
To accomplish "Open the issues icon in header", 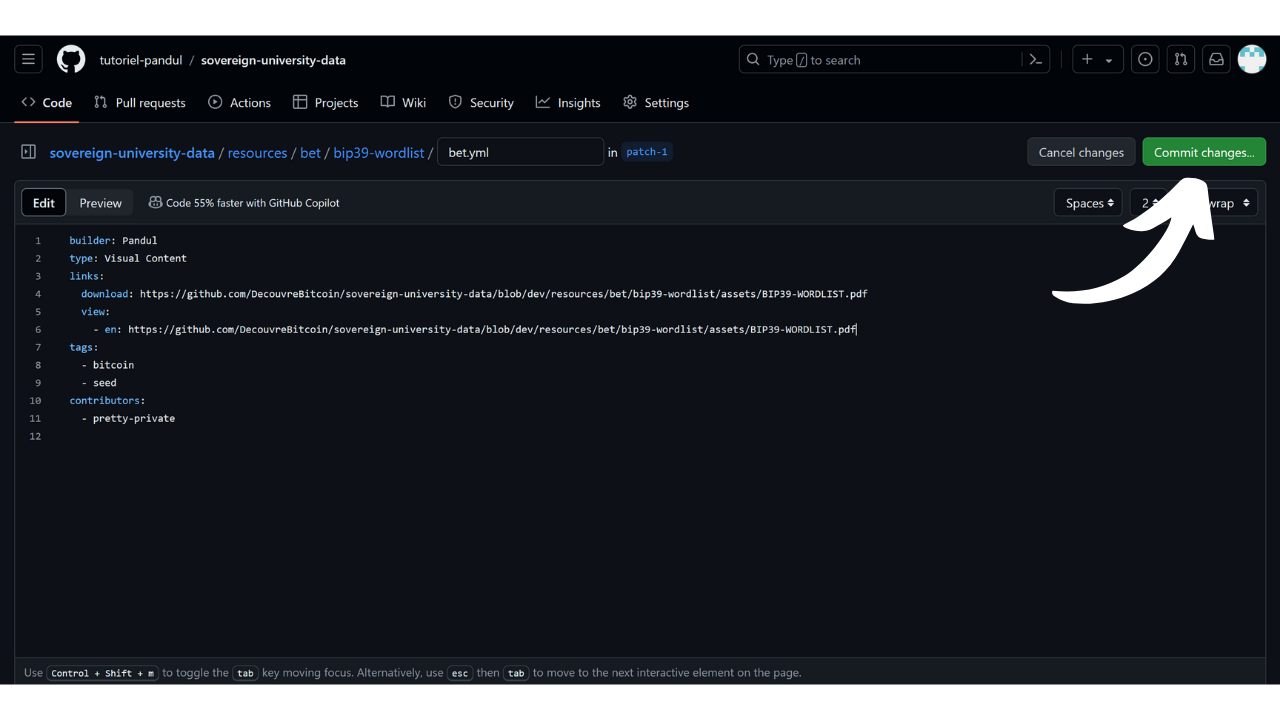I will [1145, 60].
